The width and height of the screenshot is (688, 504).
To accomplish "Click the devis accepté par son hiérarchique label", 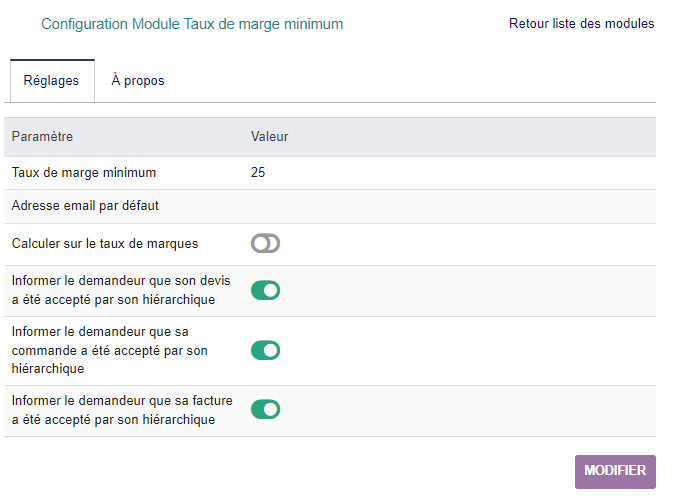I will [x=121, y=290].
